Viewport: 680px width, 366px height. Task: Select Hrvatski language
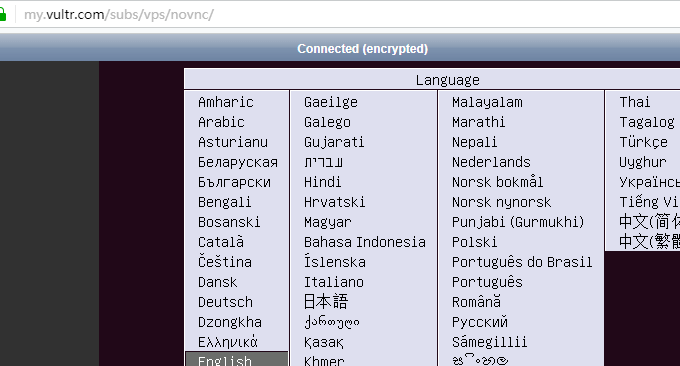334,202
